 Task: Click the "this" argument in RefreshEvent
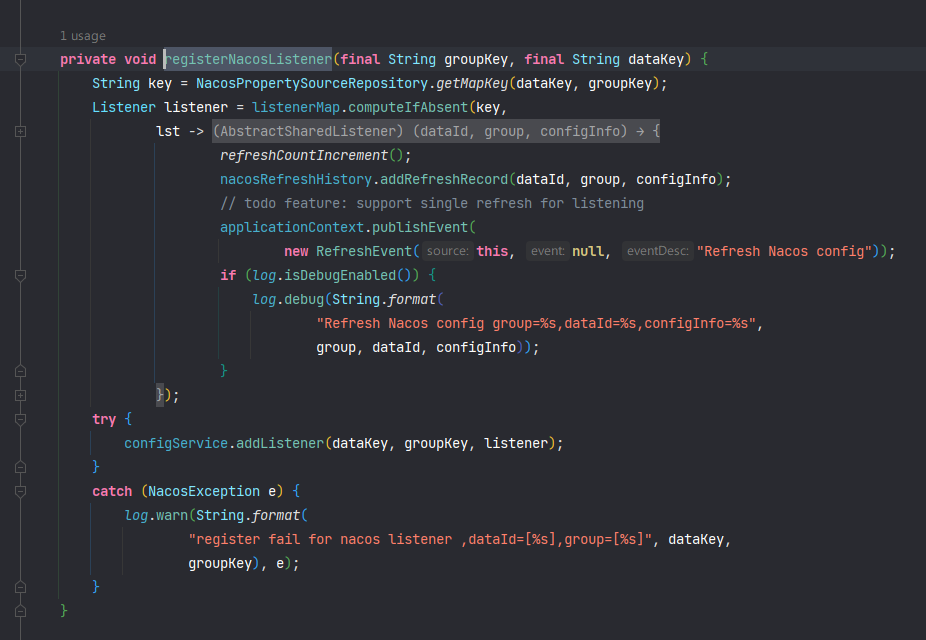coord(493,252)
